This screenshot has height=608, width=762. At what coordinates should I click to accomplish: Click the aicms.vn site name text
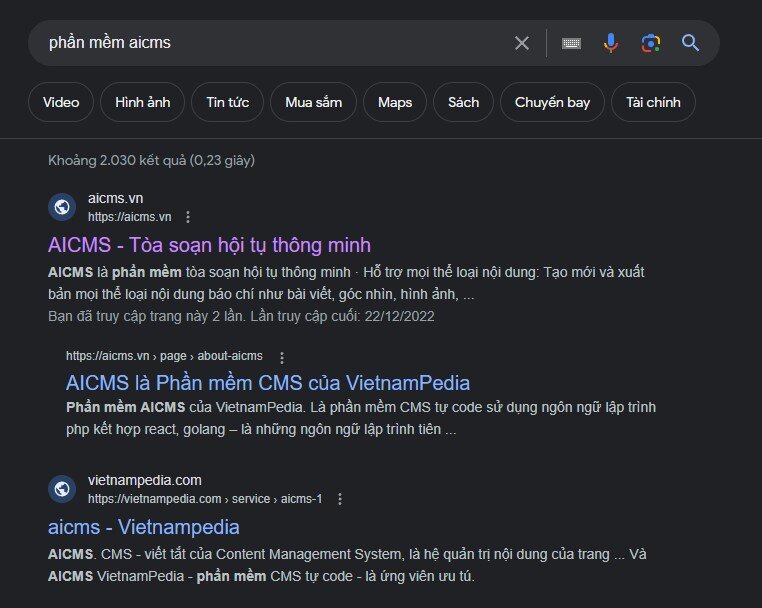(116, 198)
